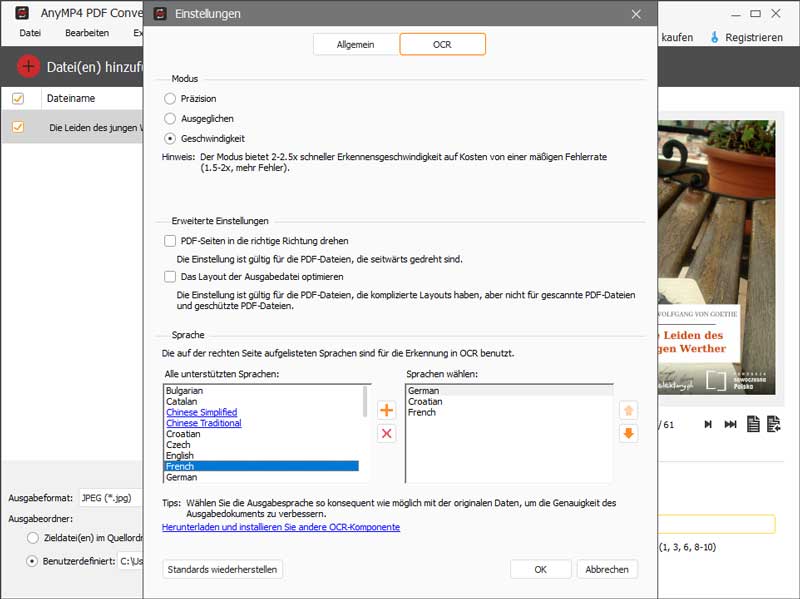Click the Registrieren key icon
The image size is (800, 599).
click(x=714, y=37)
